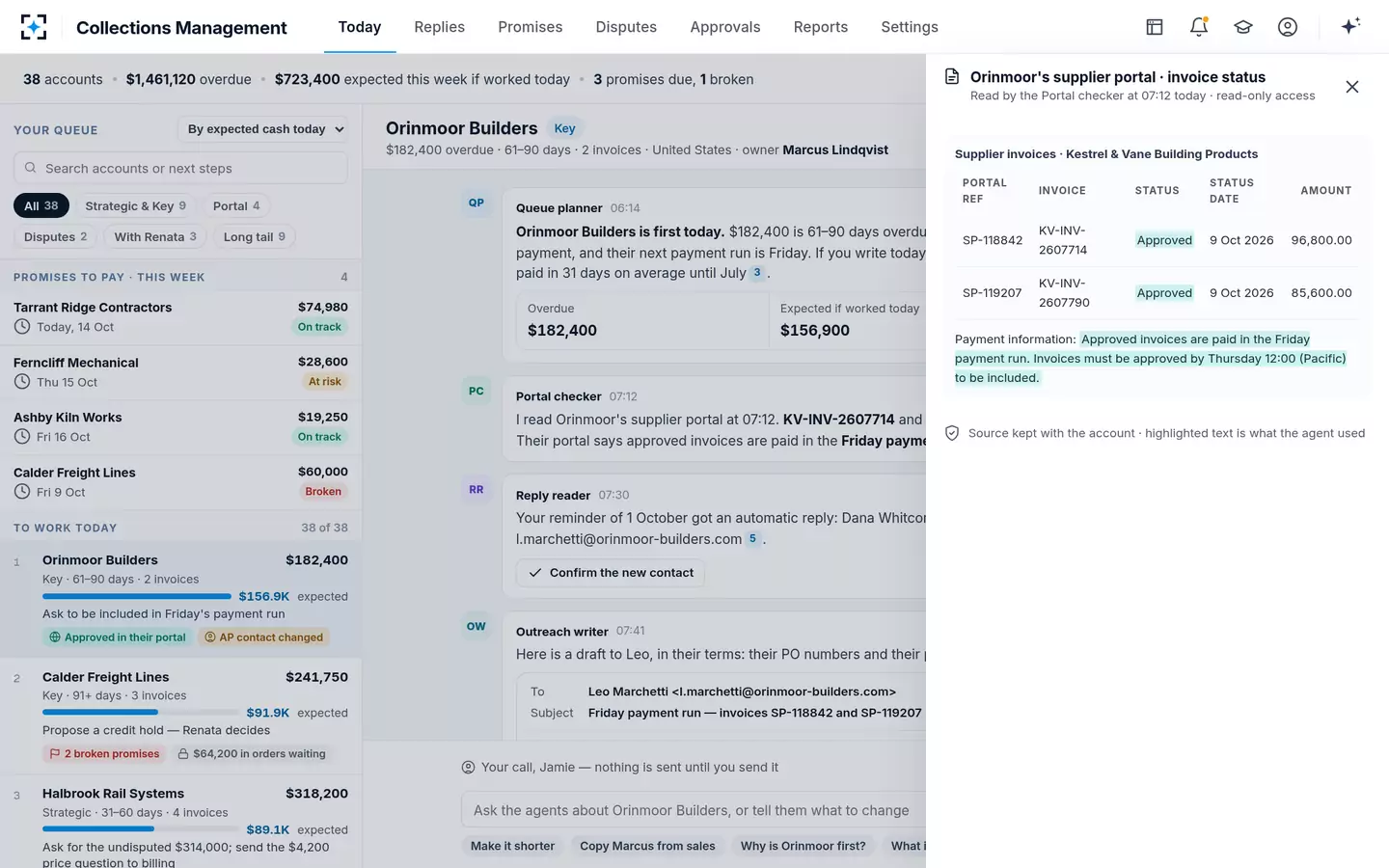Click the Approved in their portal tag
The image size is (1389, 868).
click(117, 637)
